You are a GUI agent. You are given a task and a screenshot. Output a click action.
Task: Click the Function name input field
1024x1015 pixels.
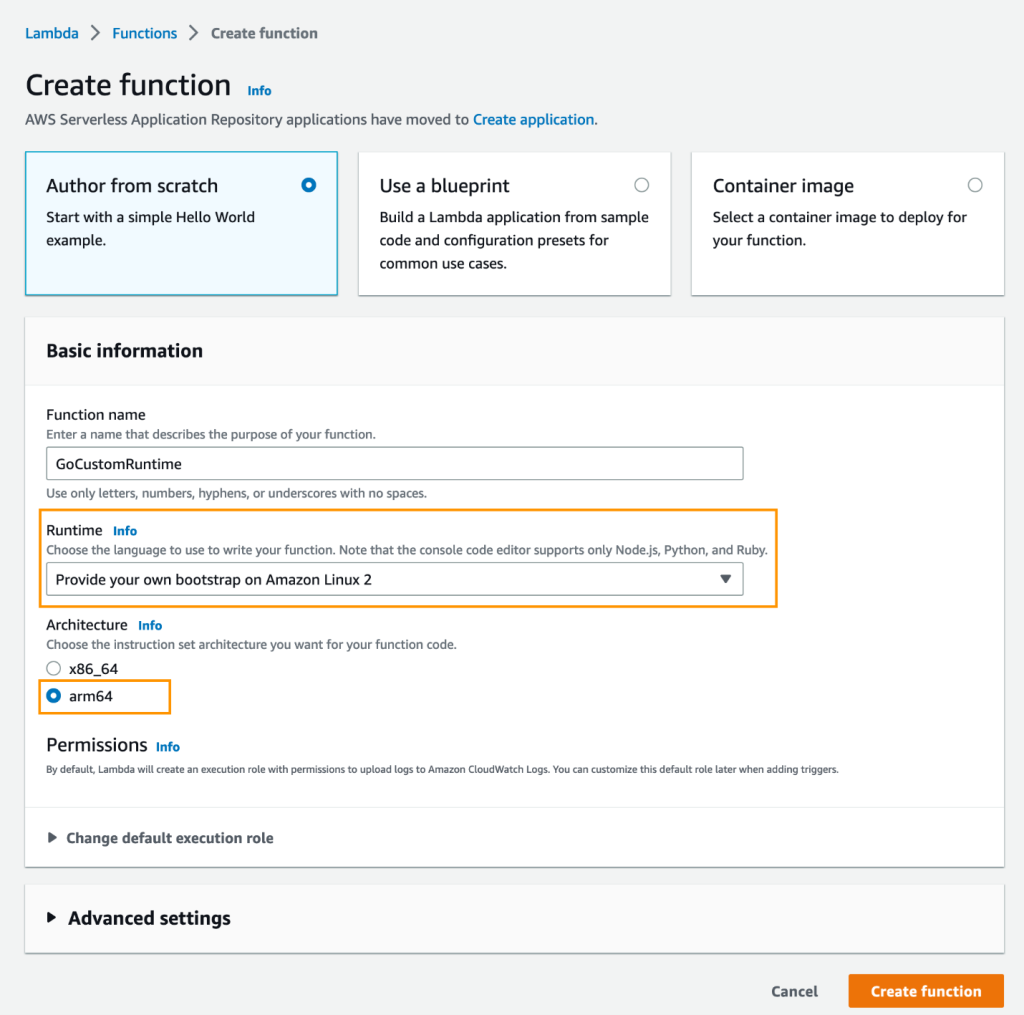pos(394,463)
